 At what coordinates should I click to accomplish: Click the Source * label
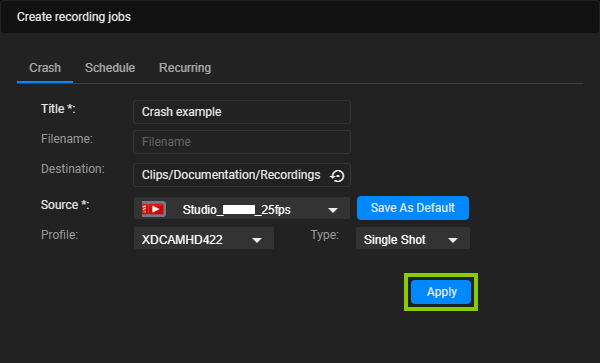click(x=65, y=205)
